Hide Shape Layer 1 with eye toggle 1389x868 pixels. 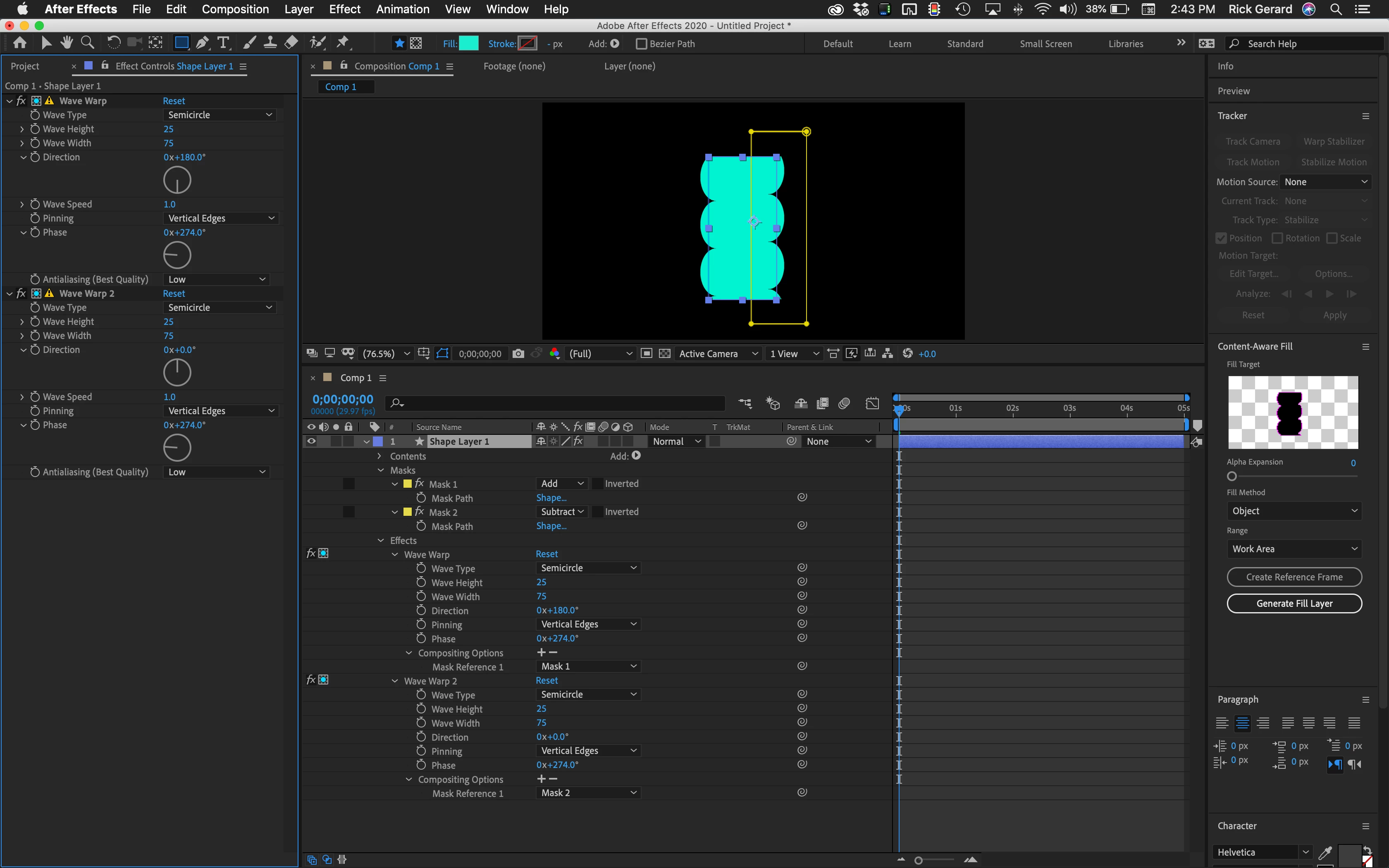pos(311,441)
